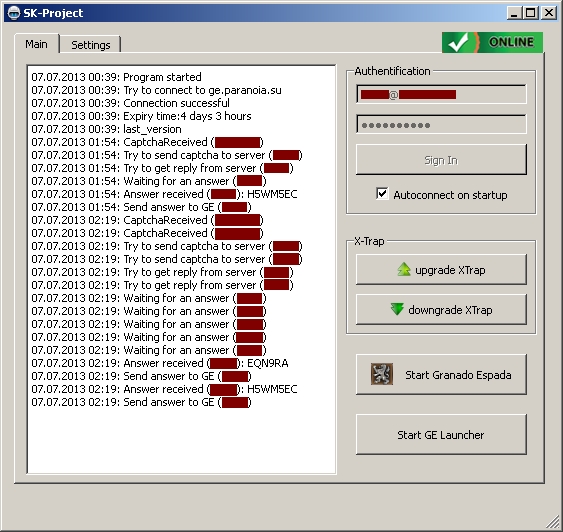Click the SK-Project title bar app icon
The height and width of the screenshot is (532, 563).
pos(14,13)
